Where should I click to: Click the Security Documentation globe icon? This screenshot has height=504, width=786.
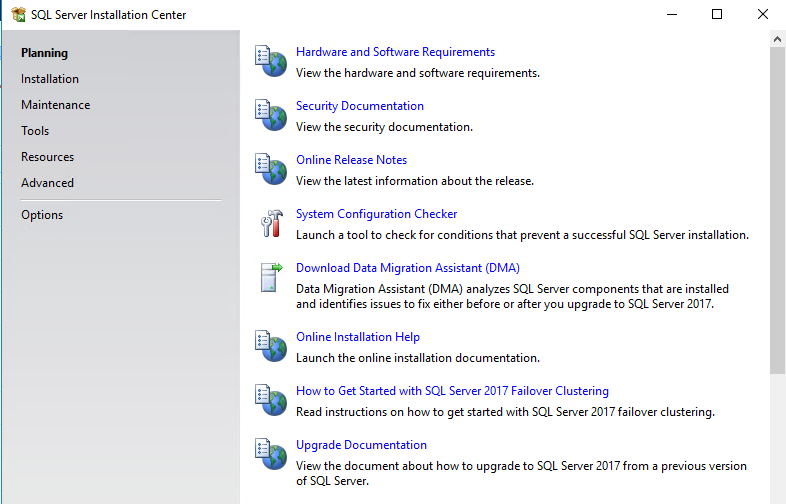(271, 115)
